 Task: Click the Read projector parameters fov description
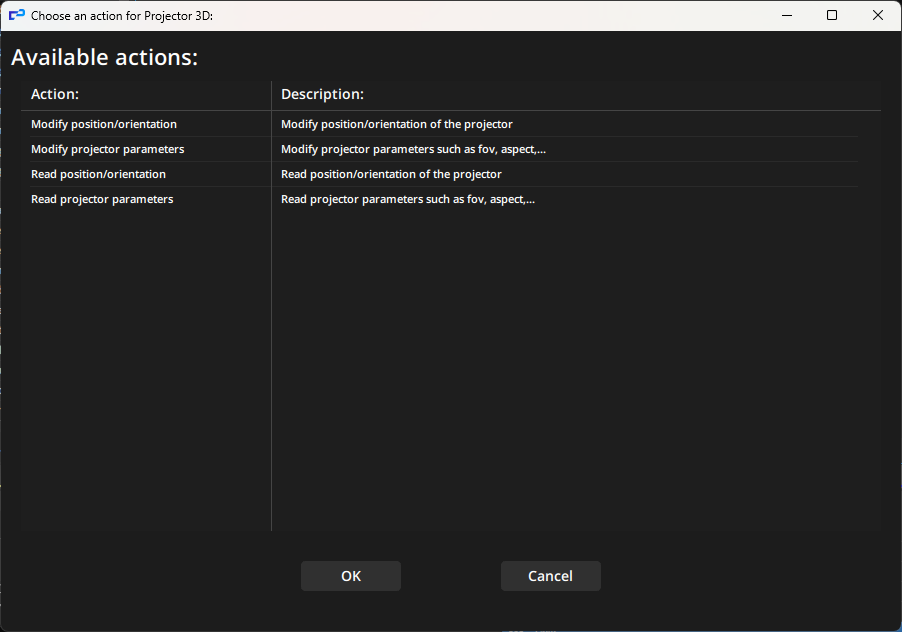[408, 199]
